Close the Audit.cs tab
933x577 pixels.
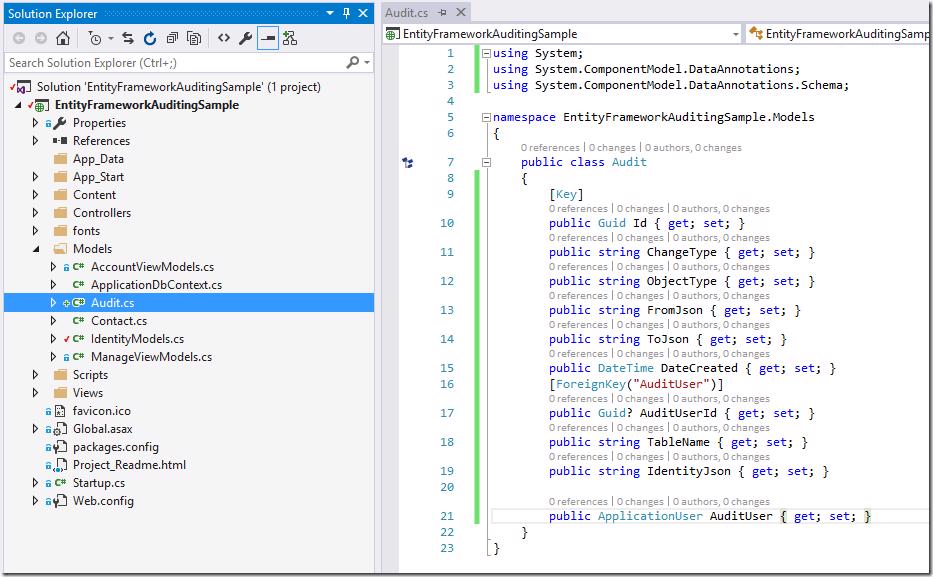point(461,12)
